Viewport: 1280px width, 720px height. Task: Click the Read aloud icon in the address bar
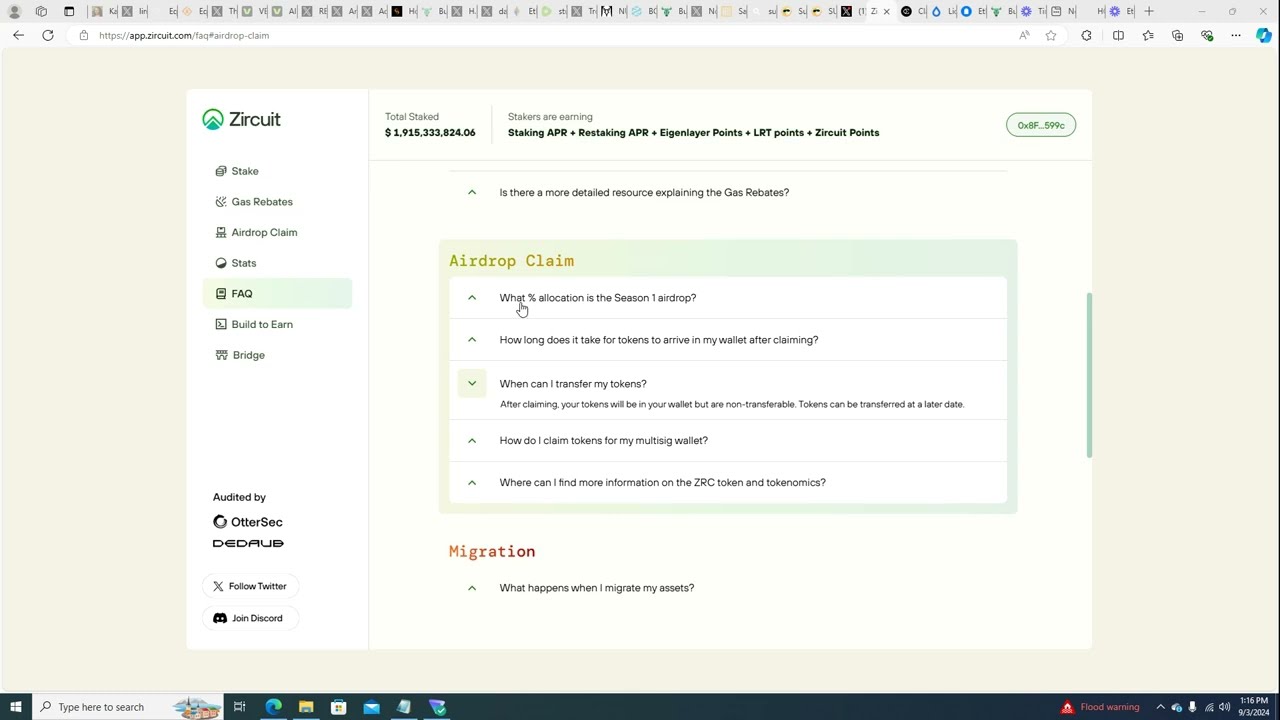click(x=1024, y=35)
